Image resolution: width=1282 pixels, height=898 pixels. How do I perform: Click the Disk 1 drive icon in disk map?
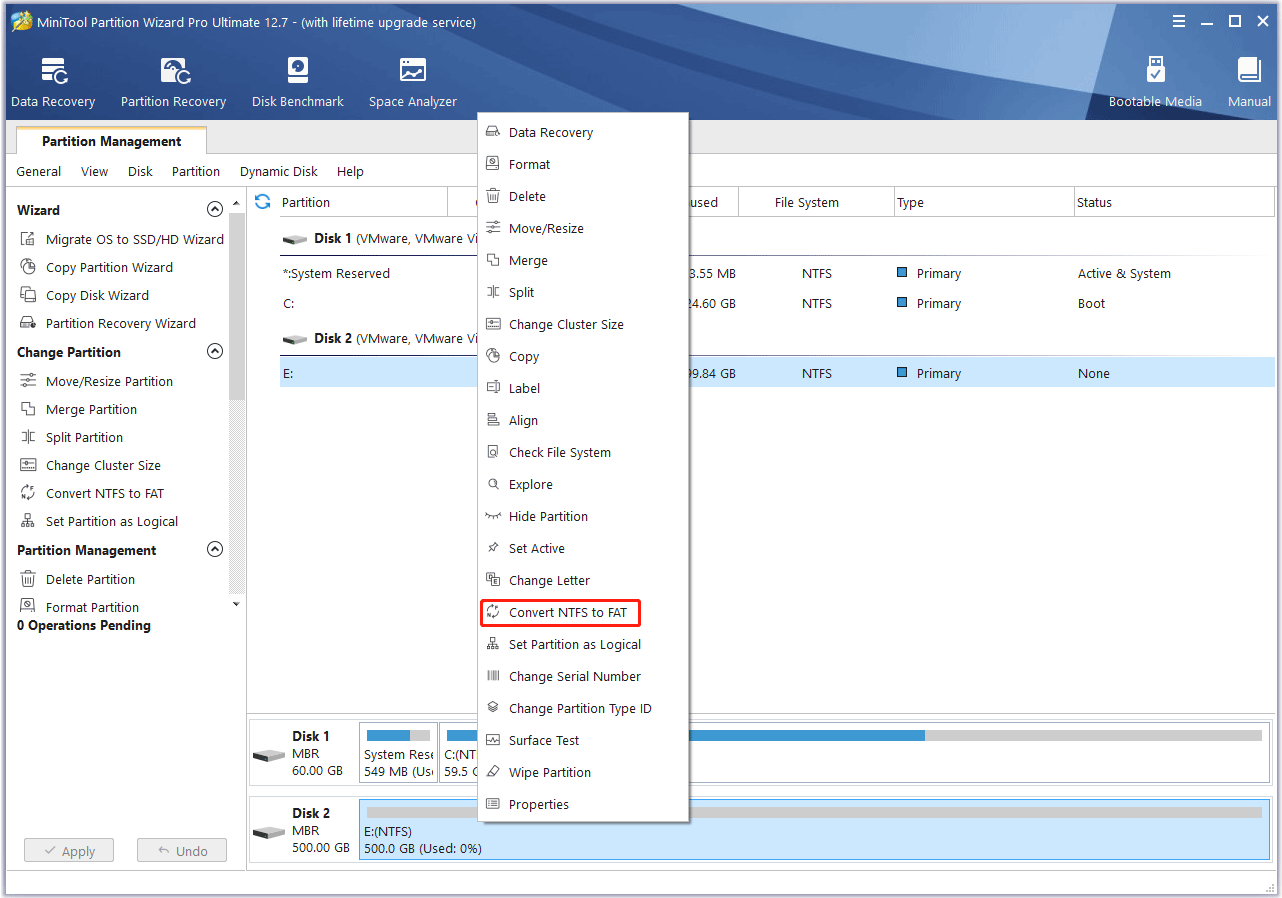click(x=269, y=755)
